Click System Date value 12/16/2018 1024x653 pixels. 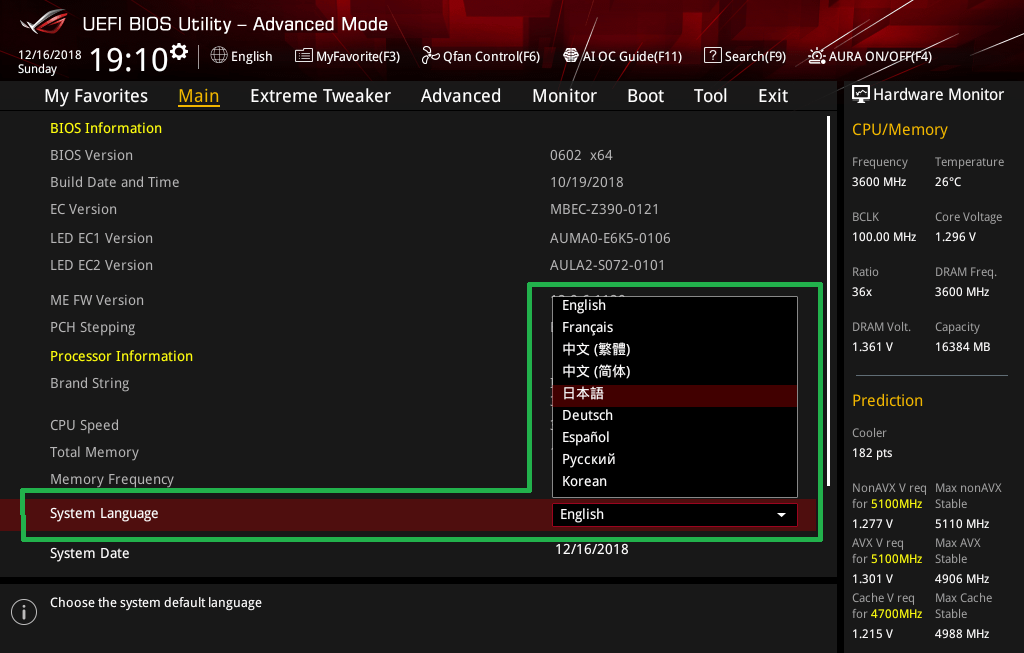(592, 549)
